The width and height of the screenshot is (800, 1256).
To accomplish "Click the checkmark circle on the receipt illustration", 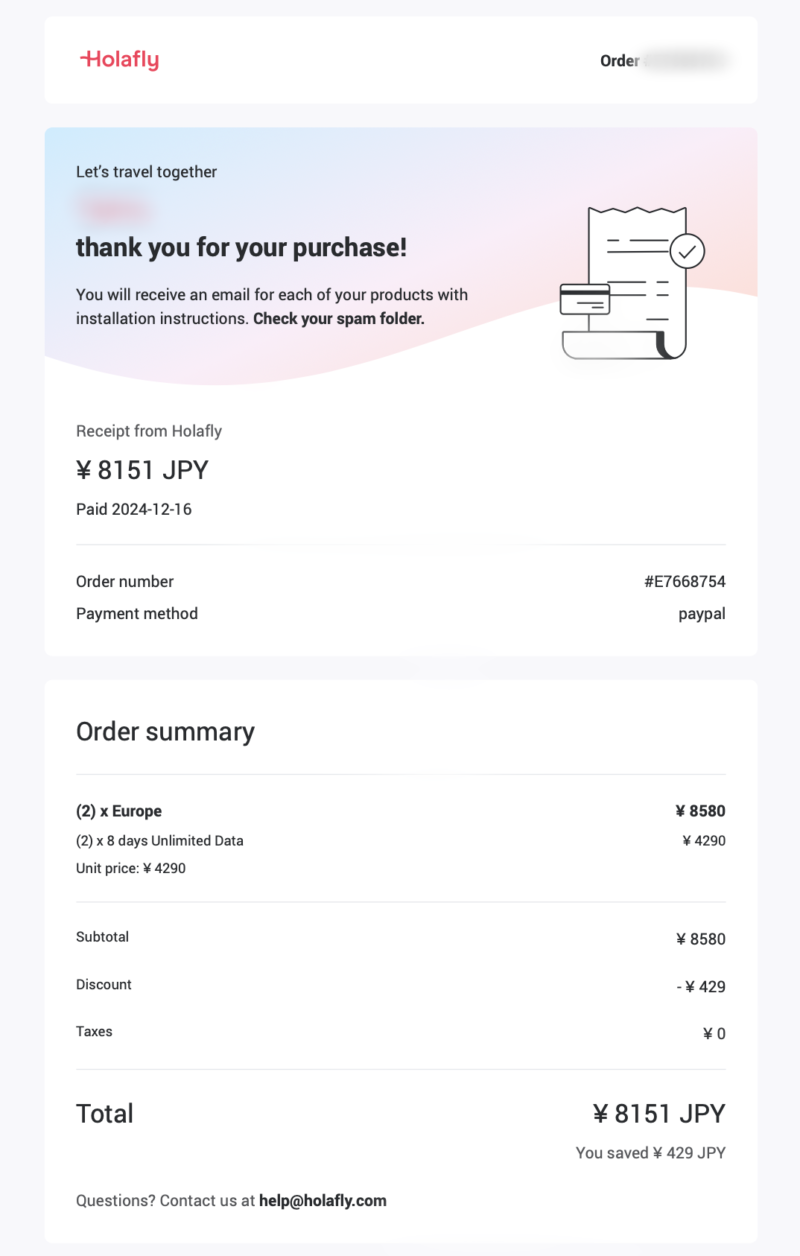I will [687, 251].
